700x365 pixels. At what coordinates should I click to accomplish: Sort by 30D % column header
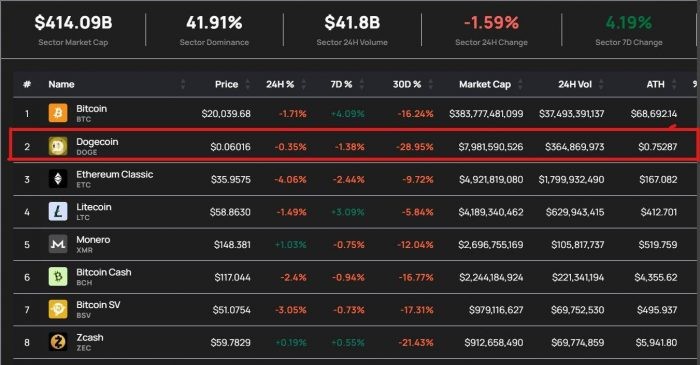pos(407,84)
